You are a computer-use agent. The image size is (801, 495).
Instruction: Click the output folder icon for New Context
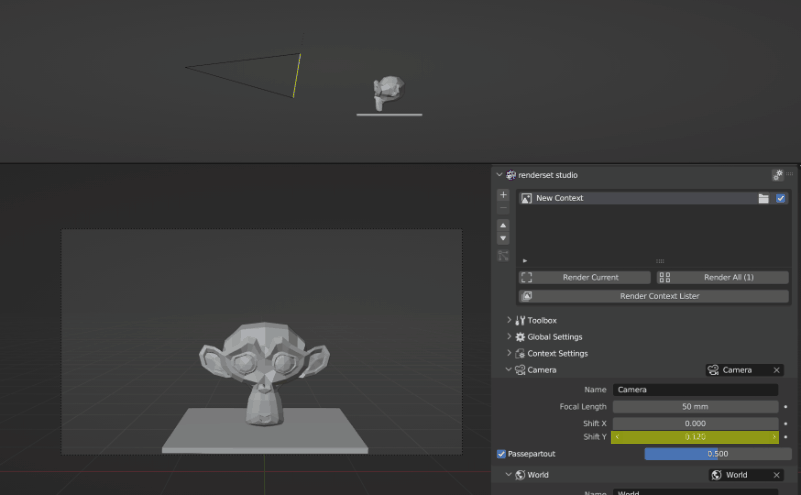[x=764, y=198]
